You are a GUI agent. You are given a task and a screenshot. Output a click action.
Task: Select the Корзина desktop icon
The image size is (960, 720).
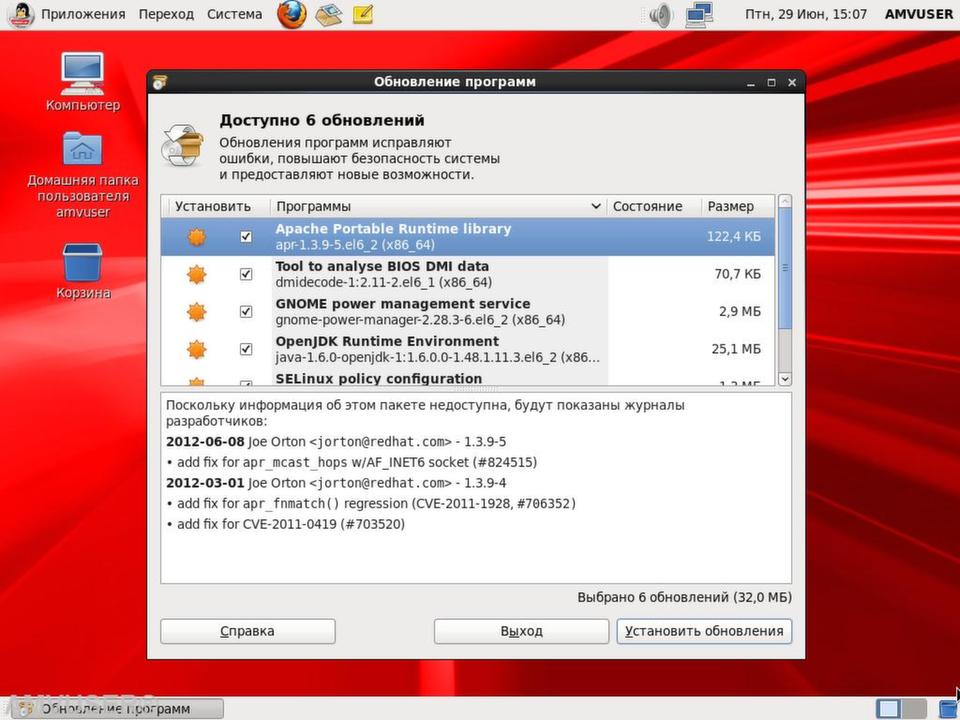(x=83, y=271)
